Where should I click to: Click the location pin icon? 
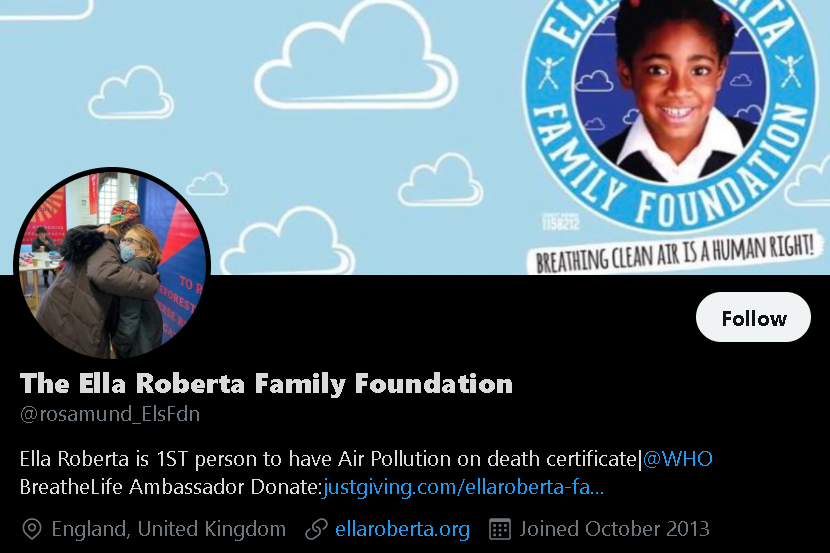32,529
